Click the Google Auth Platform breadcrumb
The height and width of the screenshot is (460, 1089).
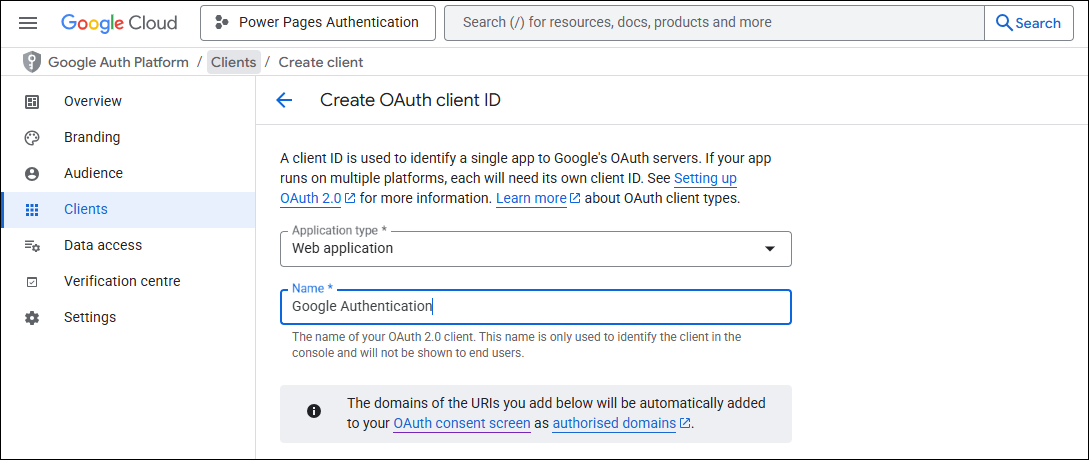[118, 63]
